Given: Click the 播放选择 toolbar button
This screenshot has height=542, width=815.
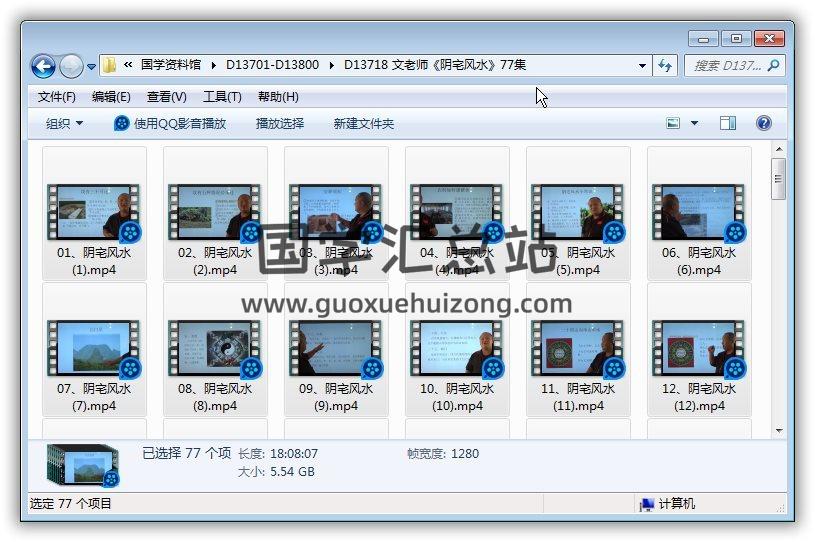Looking at the screenshot, I should point(280,123).
